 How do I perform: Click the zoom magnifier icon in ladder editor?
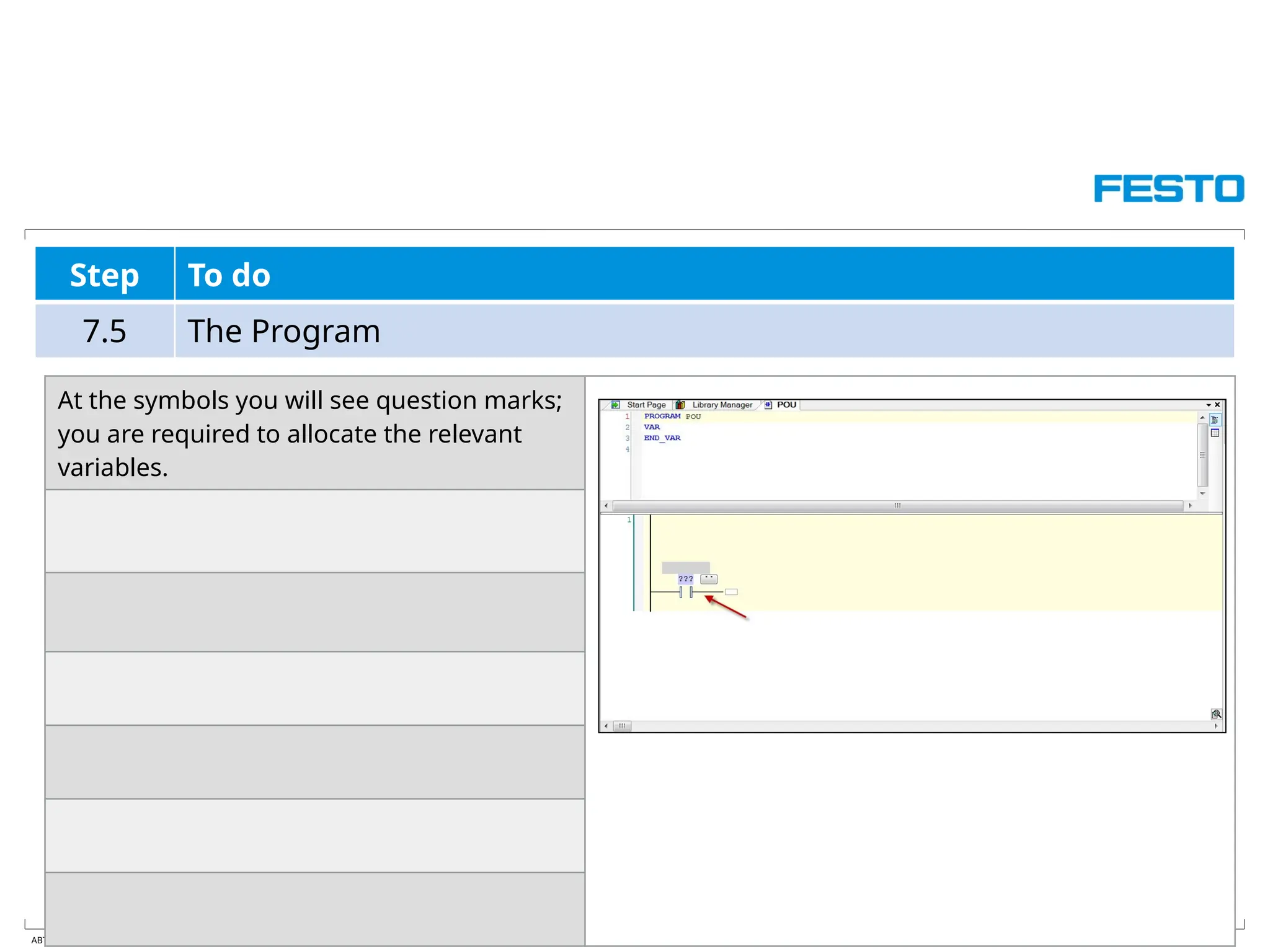[1216, 714]
